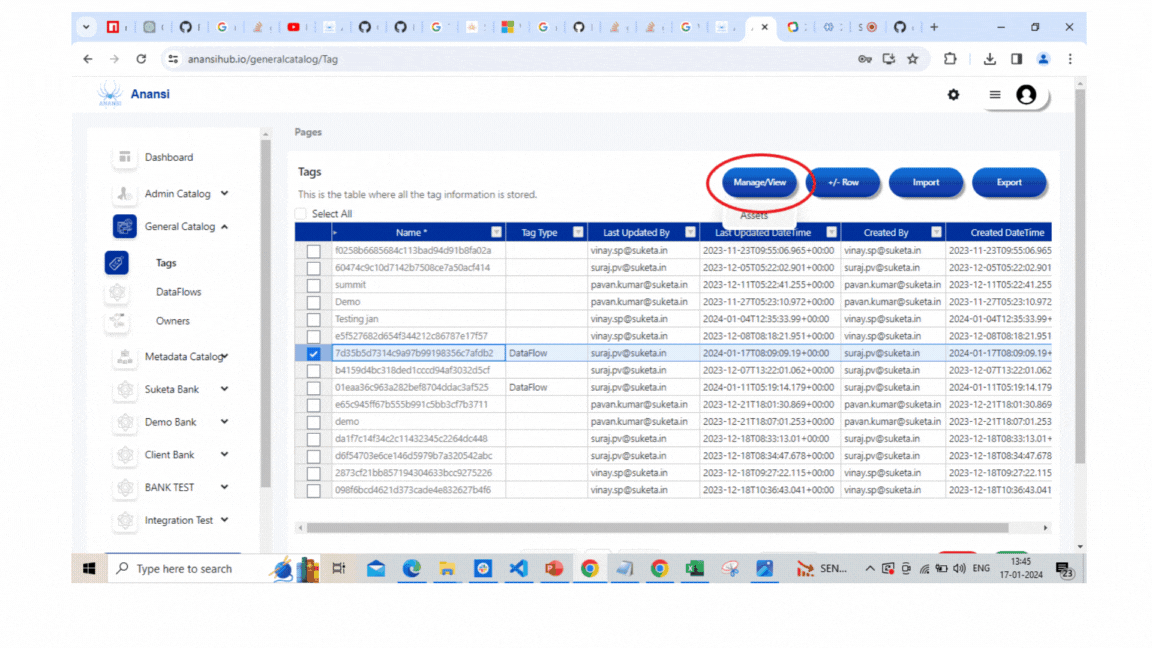Expand the Admin Catalog section
This screenshot has height=648, width=1152.
point(224,194)
